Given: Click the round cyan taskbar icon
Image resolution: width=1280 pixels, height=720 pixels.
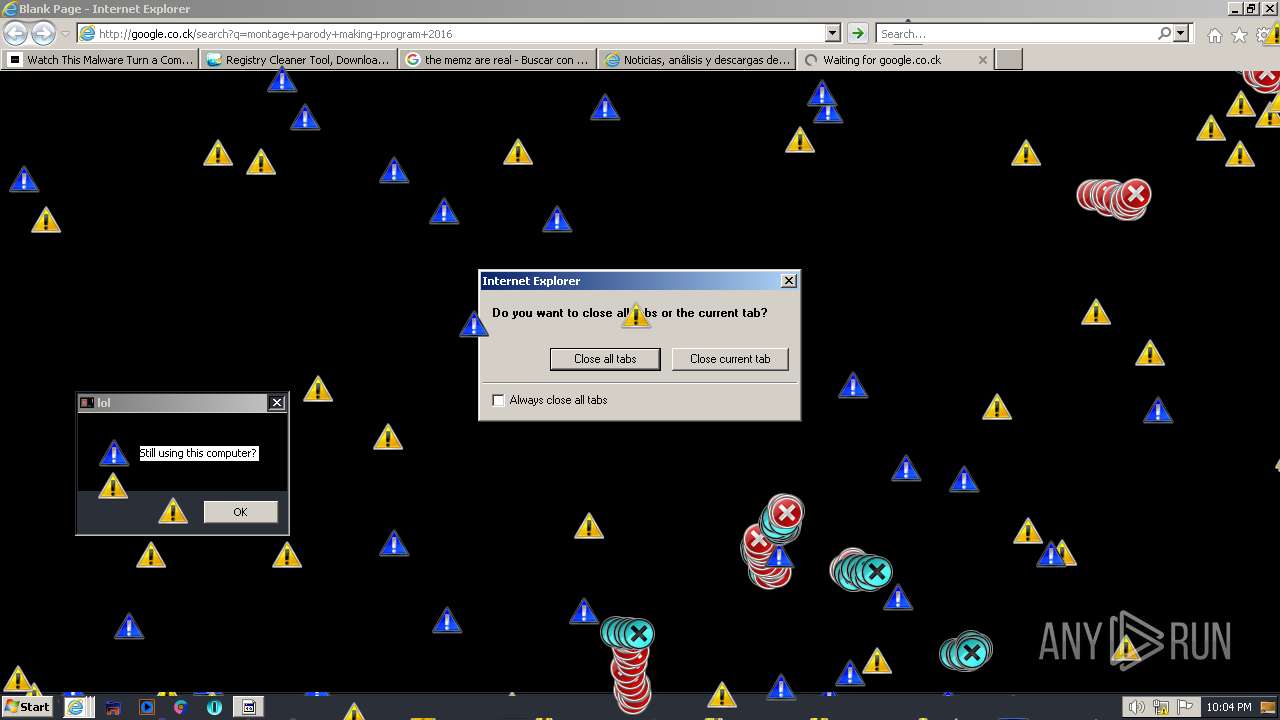Looking at the screenshot, I should click(x=214, y=707).
